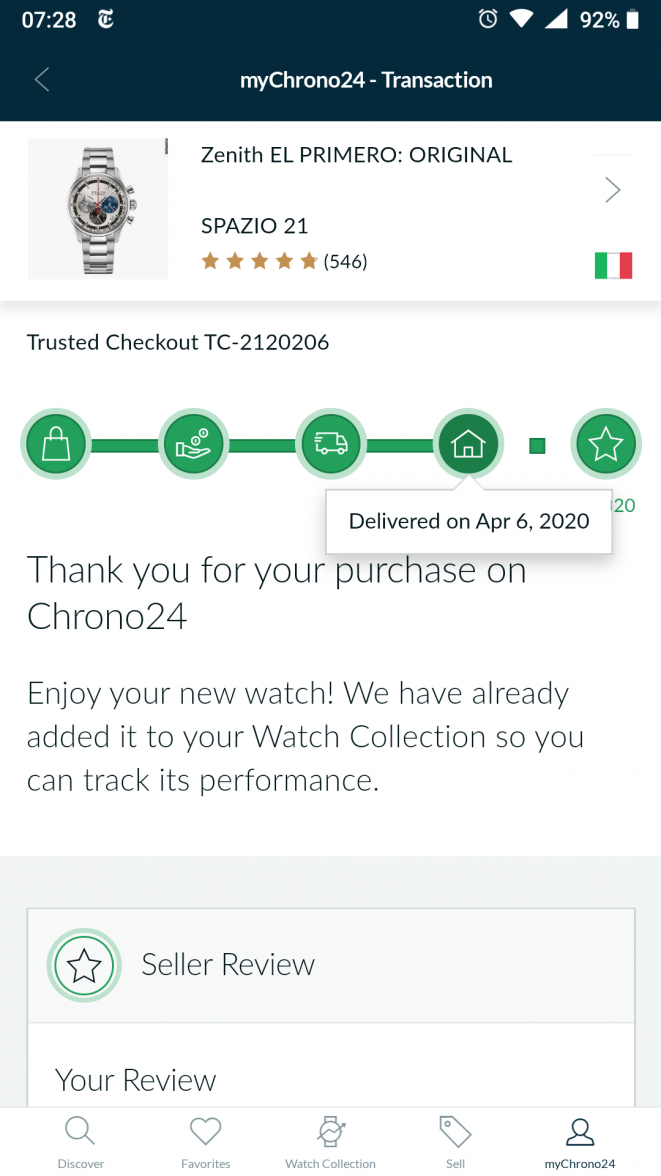Tap the Zenith watch thumbnail image
The width and height of the screenshot is (661, 1176).
click(x=98, y=208)
